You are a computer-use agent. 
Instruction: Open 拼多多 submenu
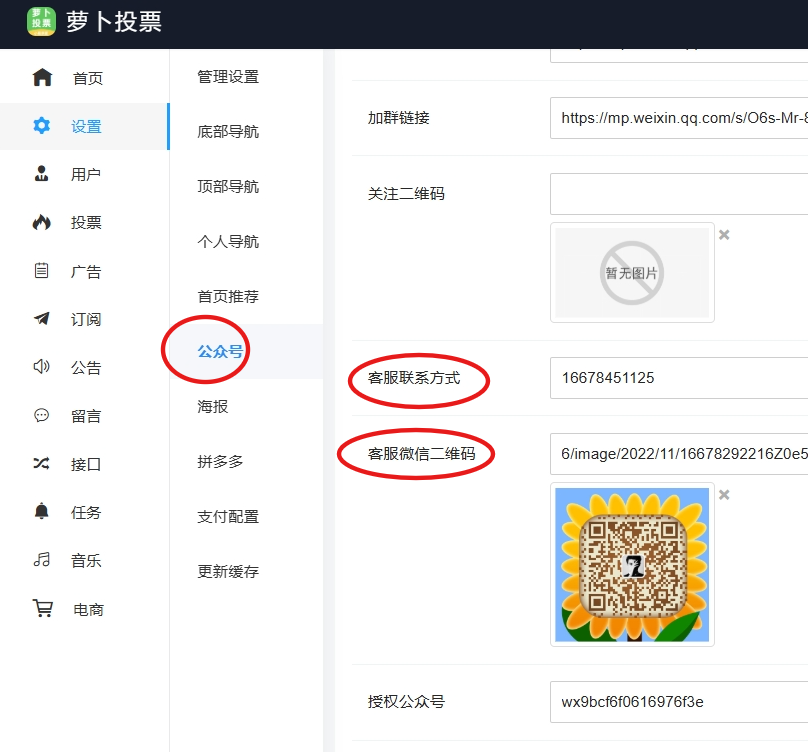tap(220, 461)
